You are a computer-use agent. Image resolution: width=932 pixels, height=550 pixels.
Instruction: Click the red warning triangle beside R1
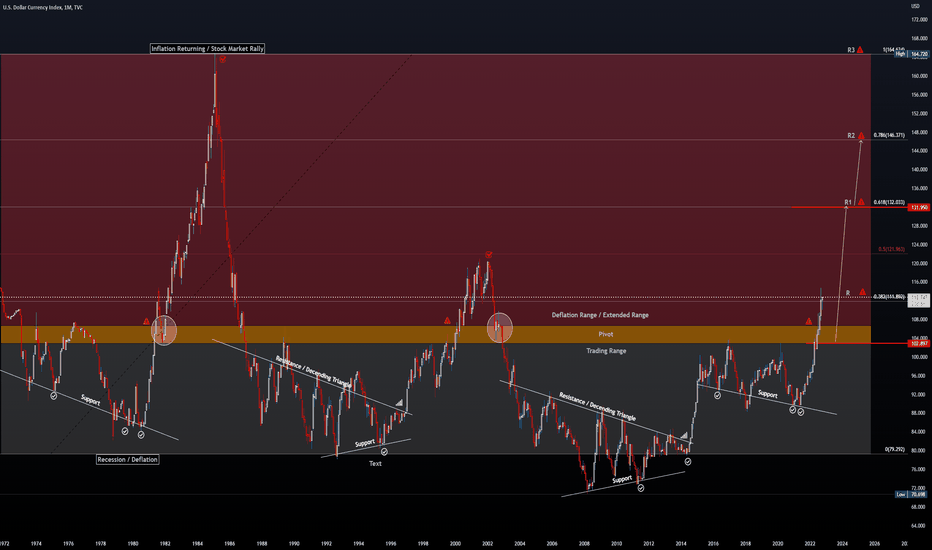861,202
